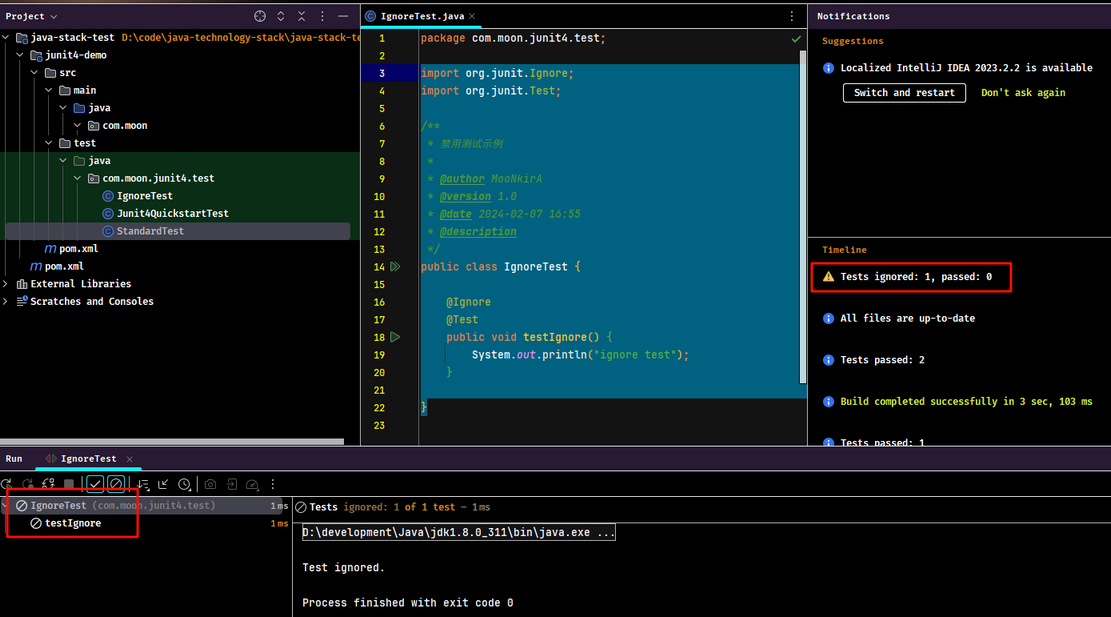Run the IgnoreTest class from gutter
The width and height of the screenshot is (1111, 617).
(395, 267)
